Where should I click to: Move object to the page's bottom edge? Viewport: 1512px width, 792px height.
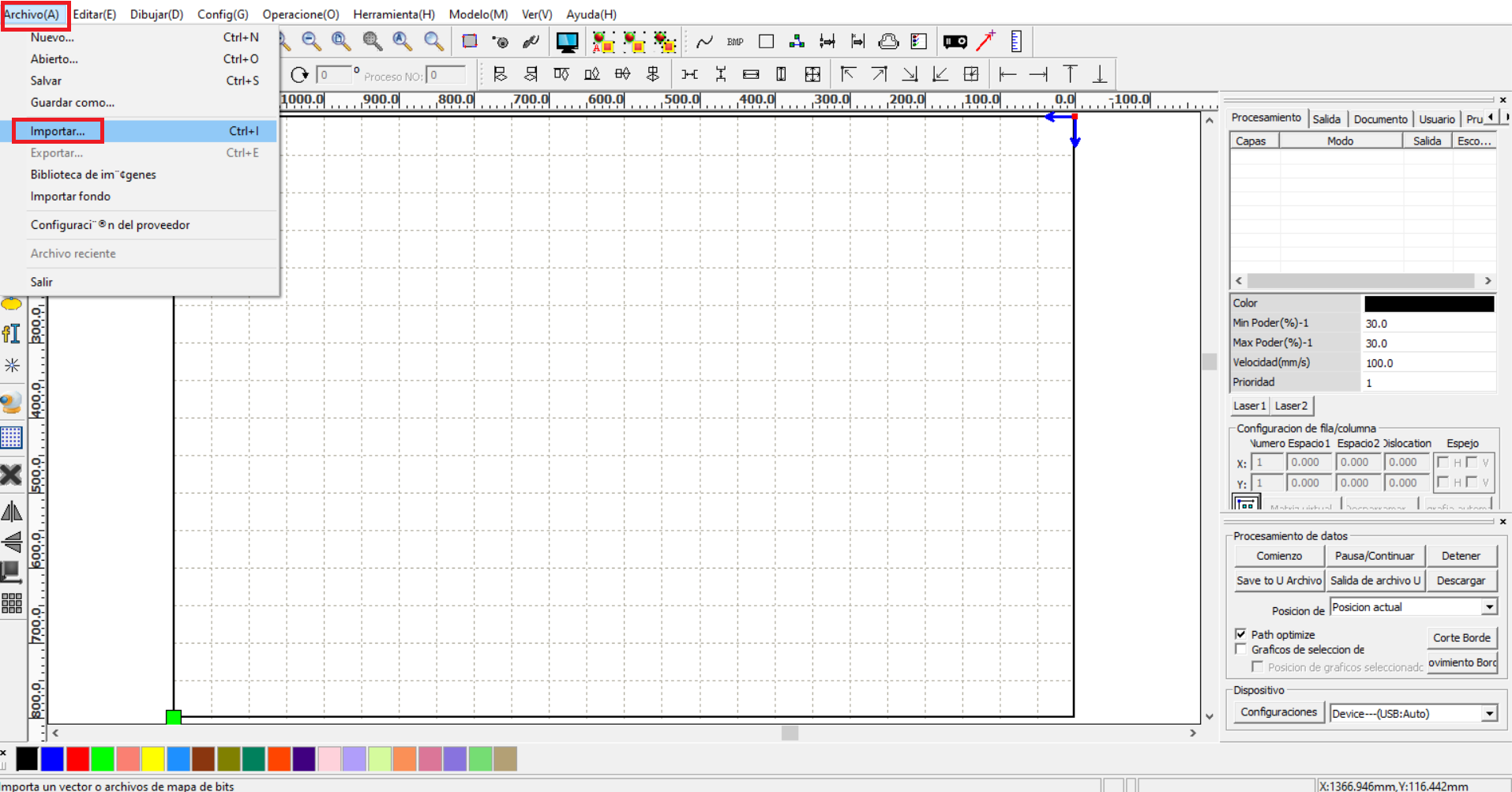[x=1100, y=74]
